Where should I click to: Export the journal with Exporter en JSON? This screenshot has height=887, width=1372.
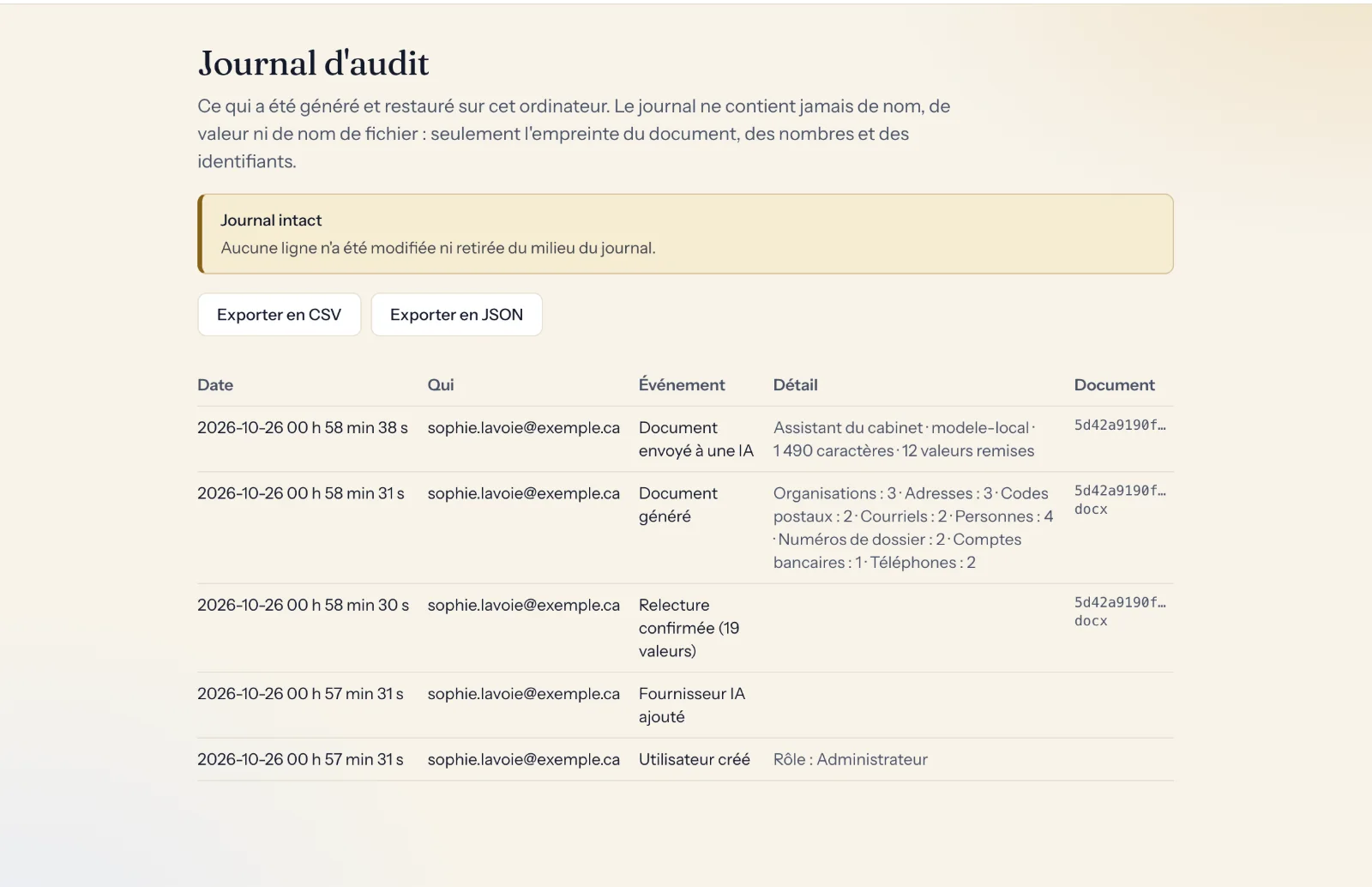tap(456, 315)
